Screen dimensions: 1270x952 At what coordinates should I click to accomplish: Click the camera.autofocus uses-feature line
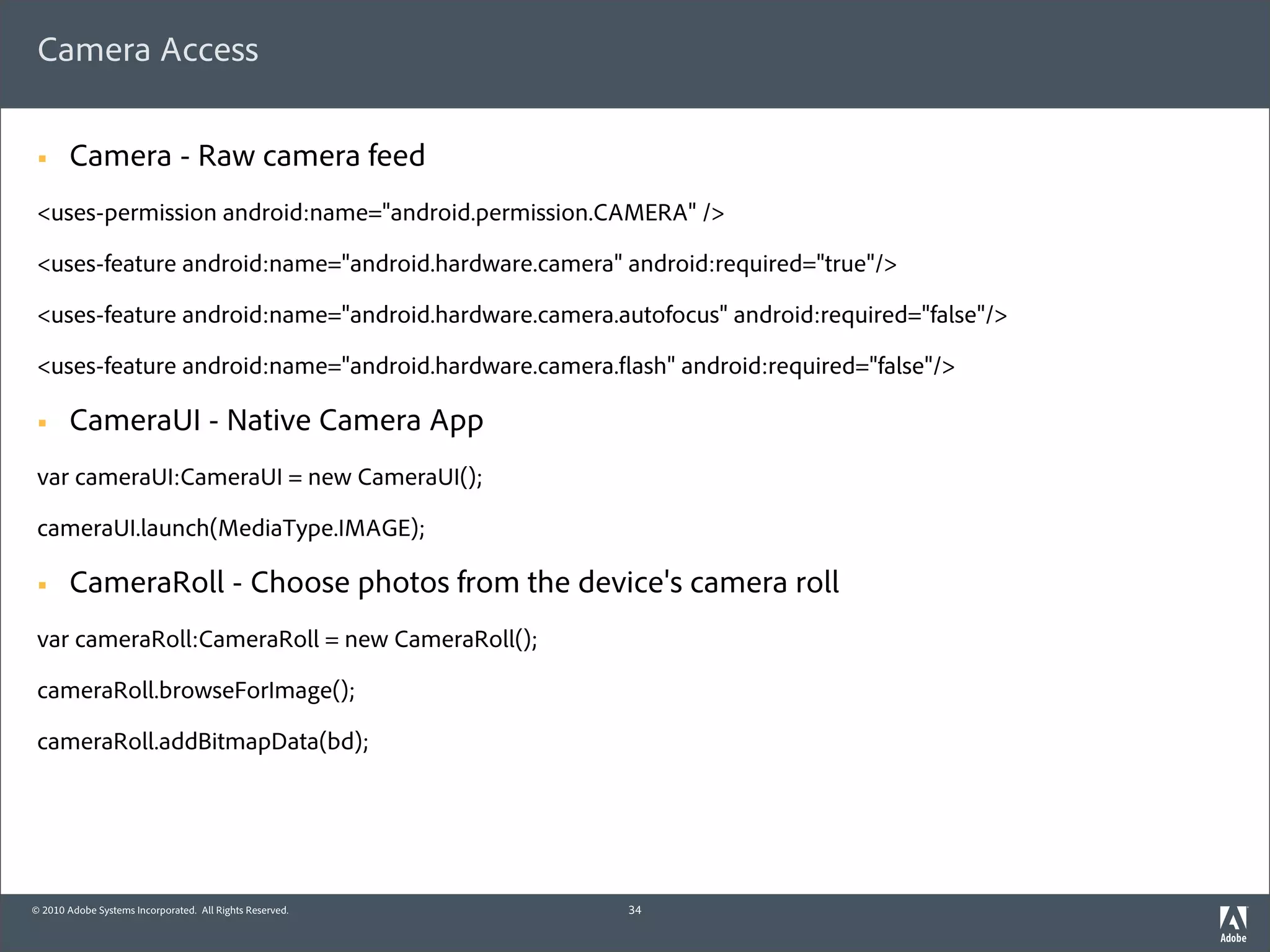click(x=522, y=315)
